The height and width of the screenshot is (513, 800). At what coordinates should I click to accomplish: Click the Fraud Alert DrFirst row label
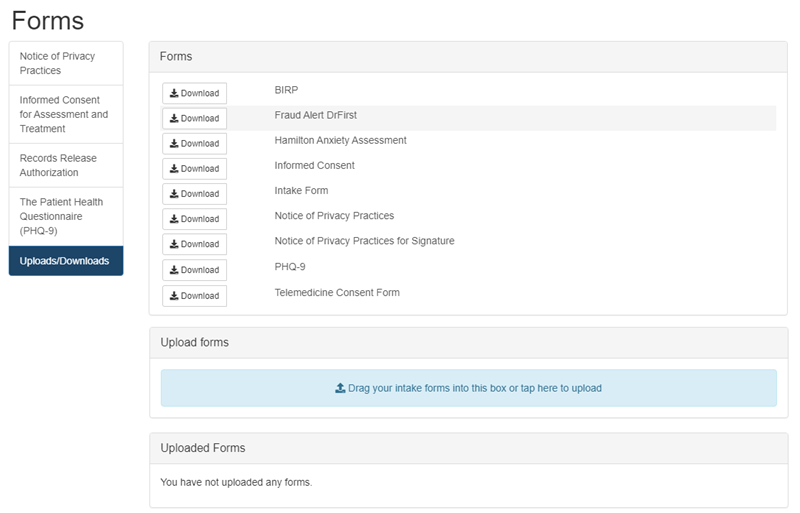click(x=316, y=115)
